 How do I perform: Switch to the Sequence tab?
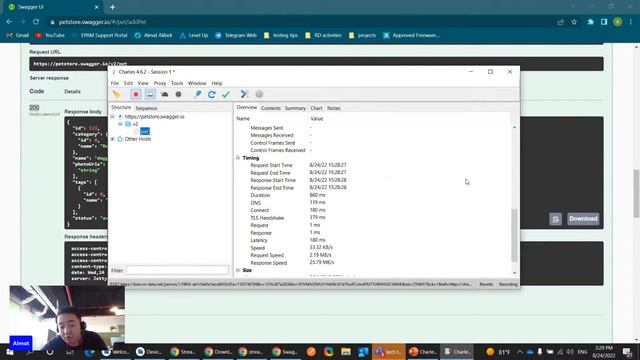pyautogui.click(x=146, y=108)
